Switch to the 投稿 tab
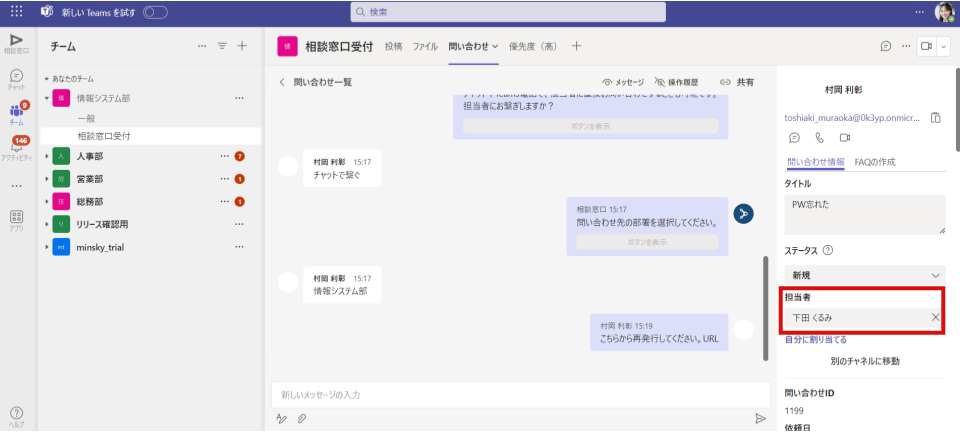 [x=394, y=47]
